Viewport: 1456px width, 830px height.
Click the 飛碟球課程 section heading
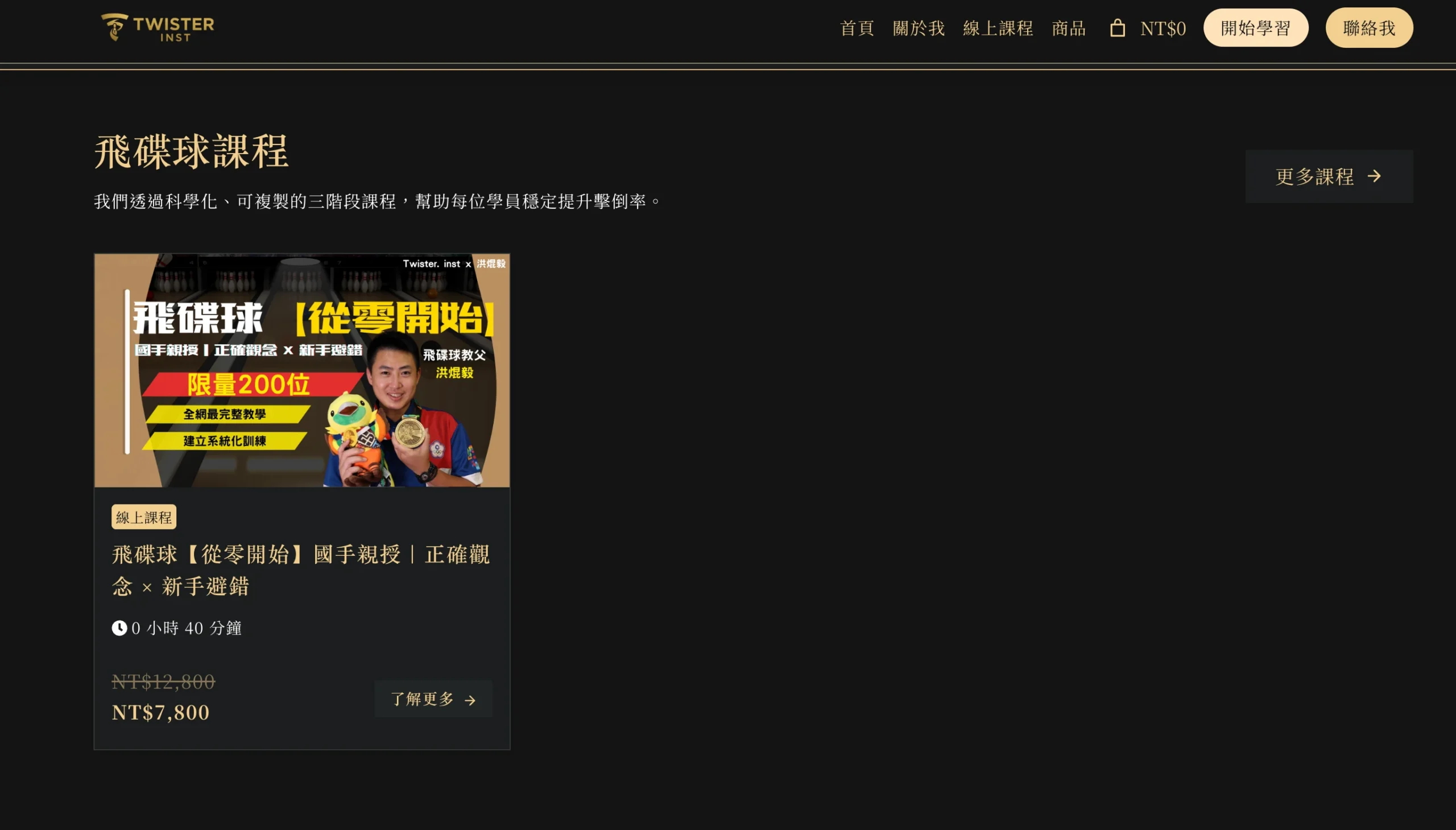click(192, 152)
